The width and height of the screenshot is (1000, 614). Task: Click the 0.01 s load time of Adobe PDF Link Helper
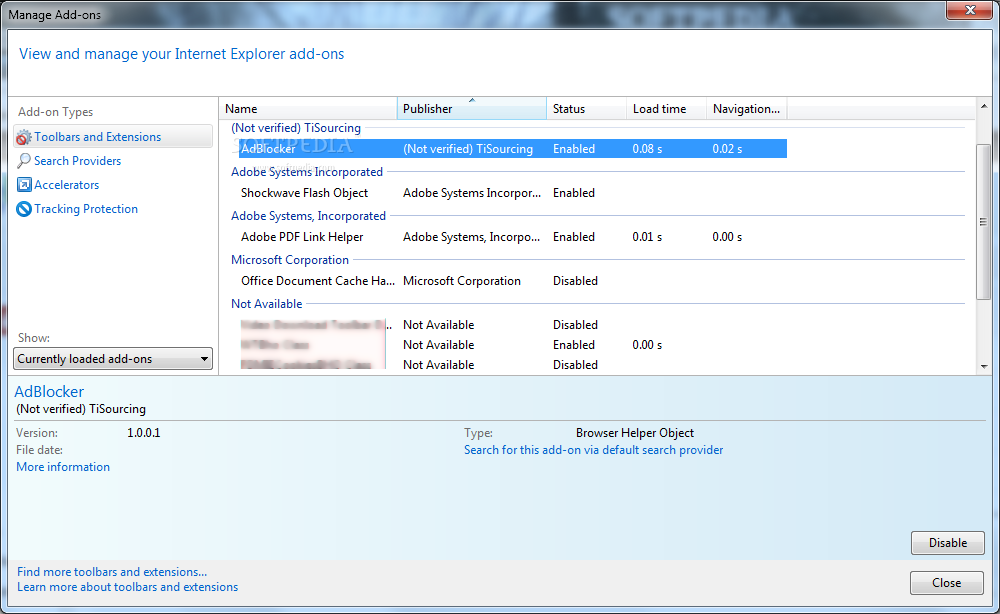click(x=647, y=237)
